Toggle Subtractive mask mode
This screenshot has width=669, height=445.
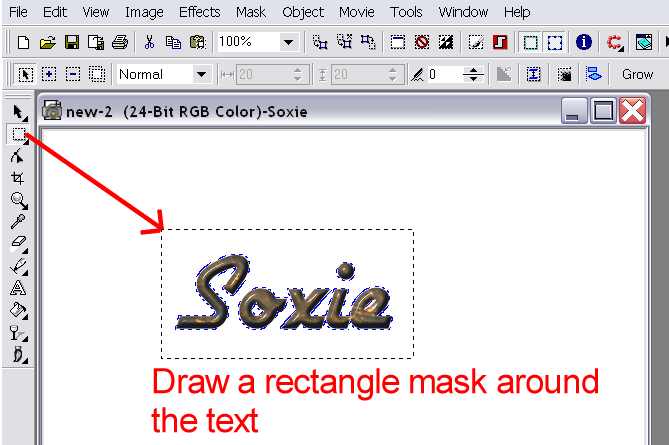(73, 74)
